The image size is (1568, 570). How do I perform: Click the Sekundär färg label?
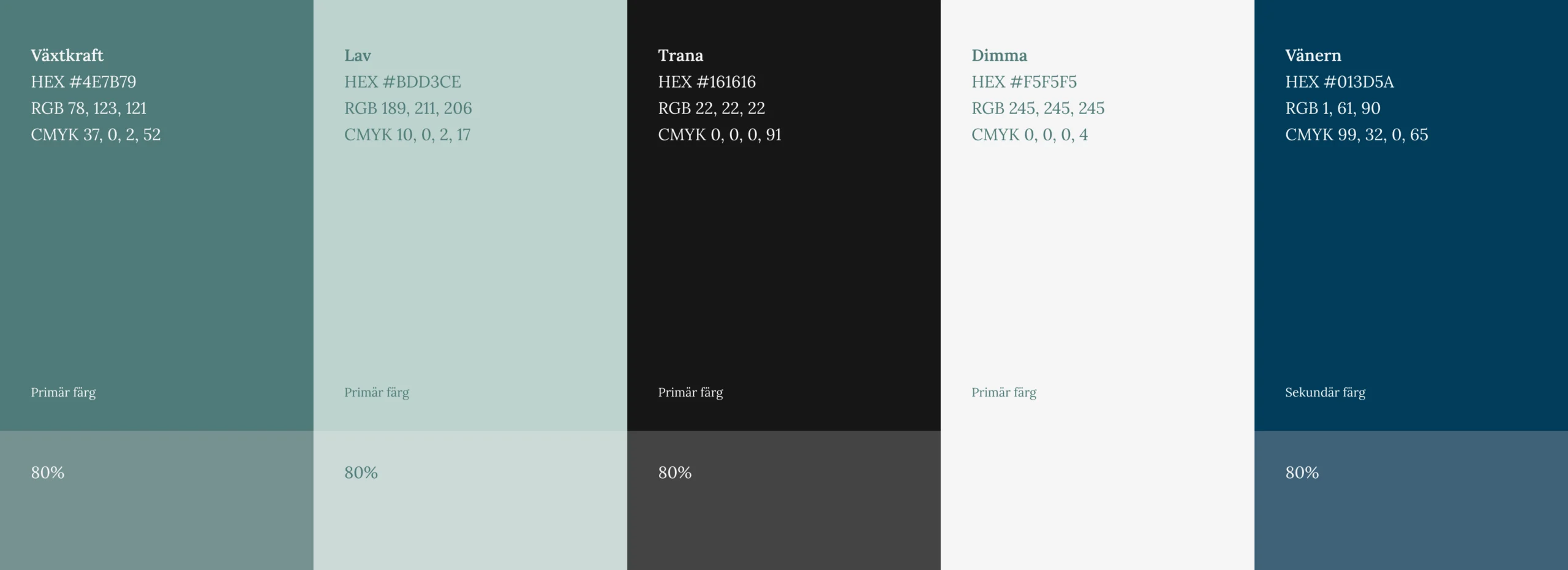coord(1325,392)
